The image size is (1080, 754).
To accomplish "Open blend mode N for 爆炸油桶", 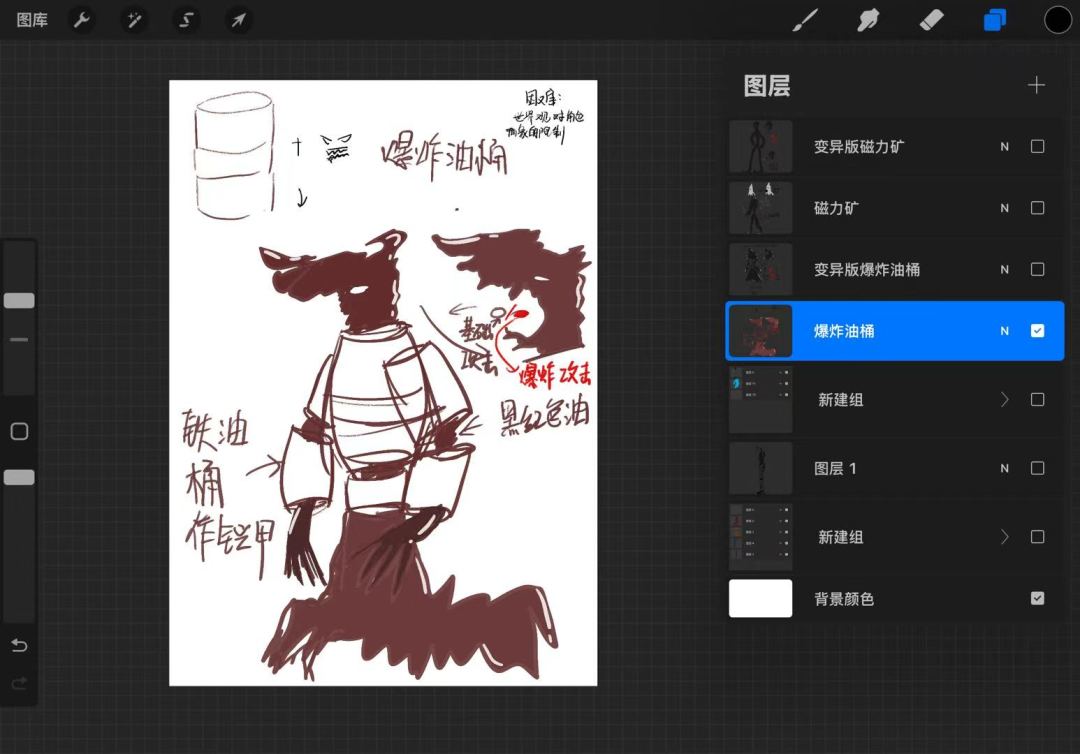I will pos(1004,331).
